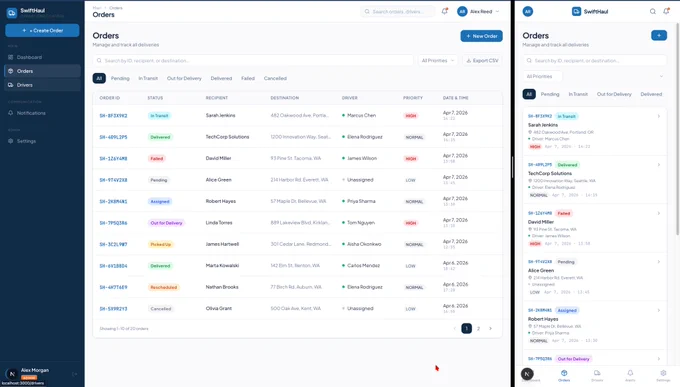
Task: Focus the search by ID, recipient field
Action: tap(253, 61)
